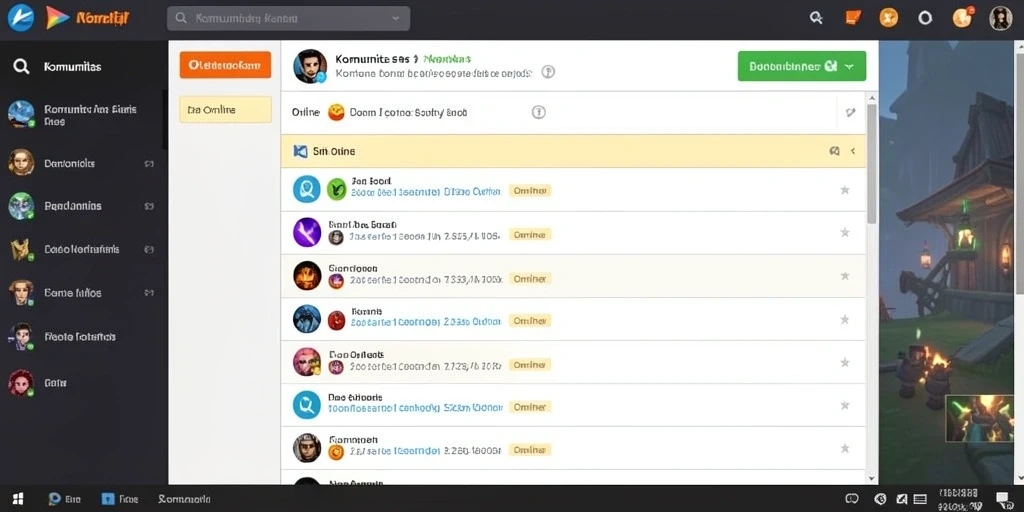1024x512 pixels.
Task: Click the pink-haired avatar in the member list
Action: (x=307, y=362)
